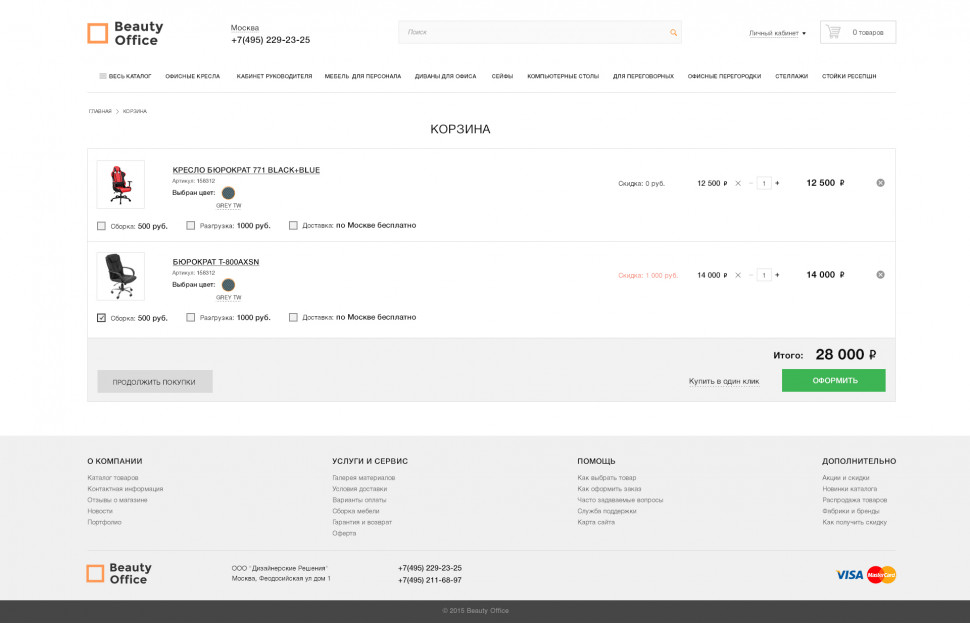This screenshot has height=624, width=970.
Task: Increase quantity of Кресло Бюрократ 771 with plus
Action: (x=778, y=183)
